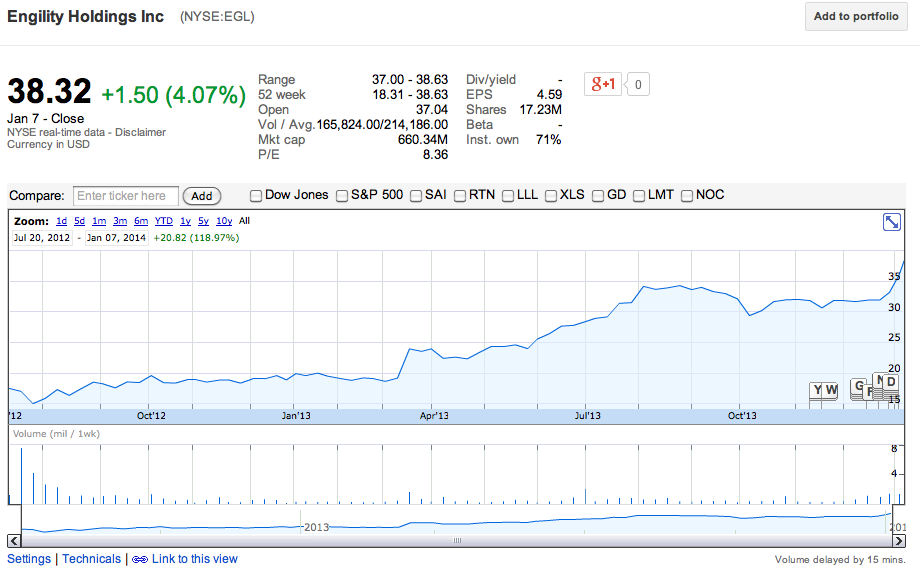Click the (NYSE:EGL) ticker symbol text
The image size is (920, 568).
click(217, 17)
